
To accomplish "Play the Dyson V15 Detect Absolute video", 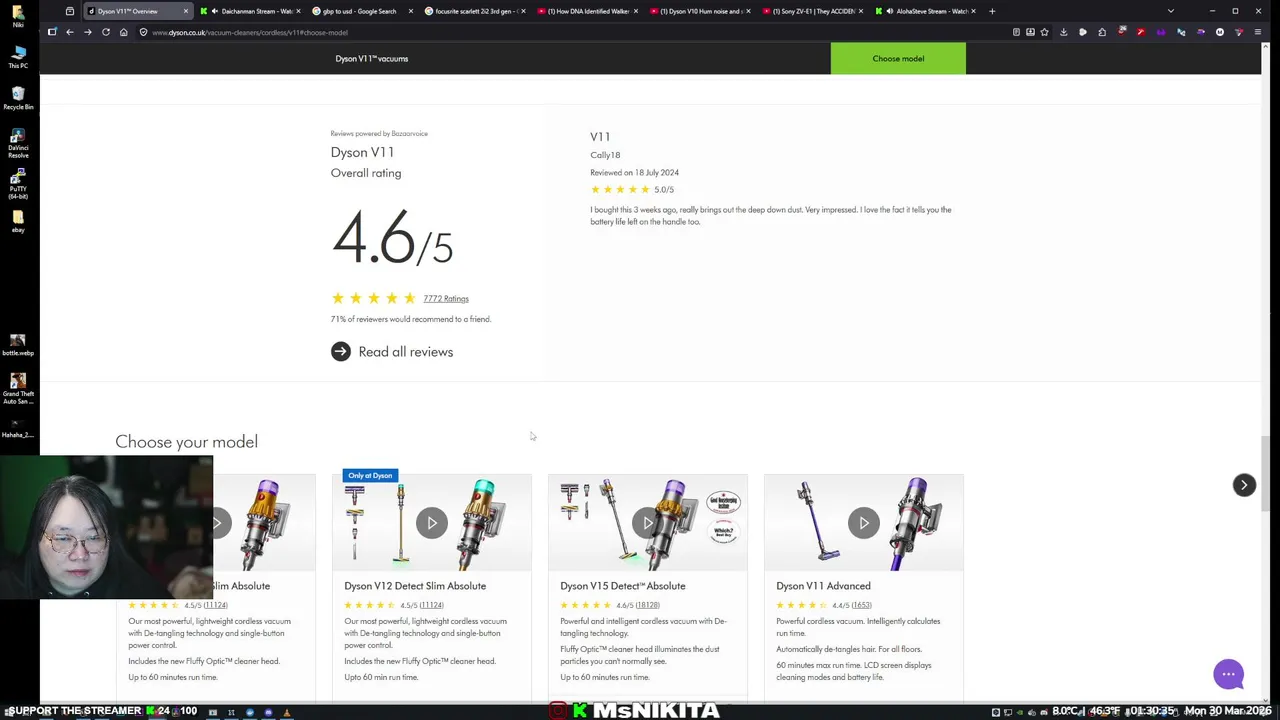I will pyautogui.click(x=648, y=523).
